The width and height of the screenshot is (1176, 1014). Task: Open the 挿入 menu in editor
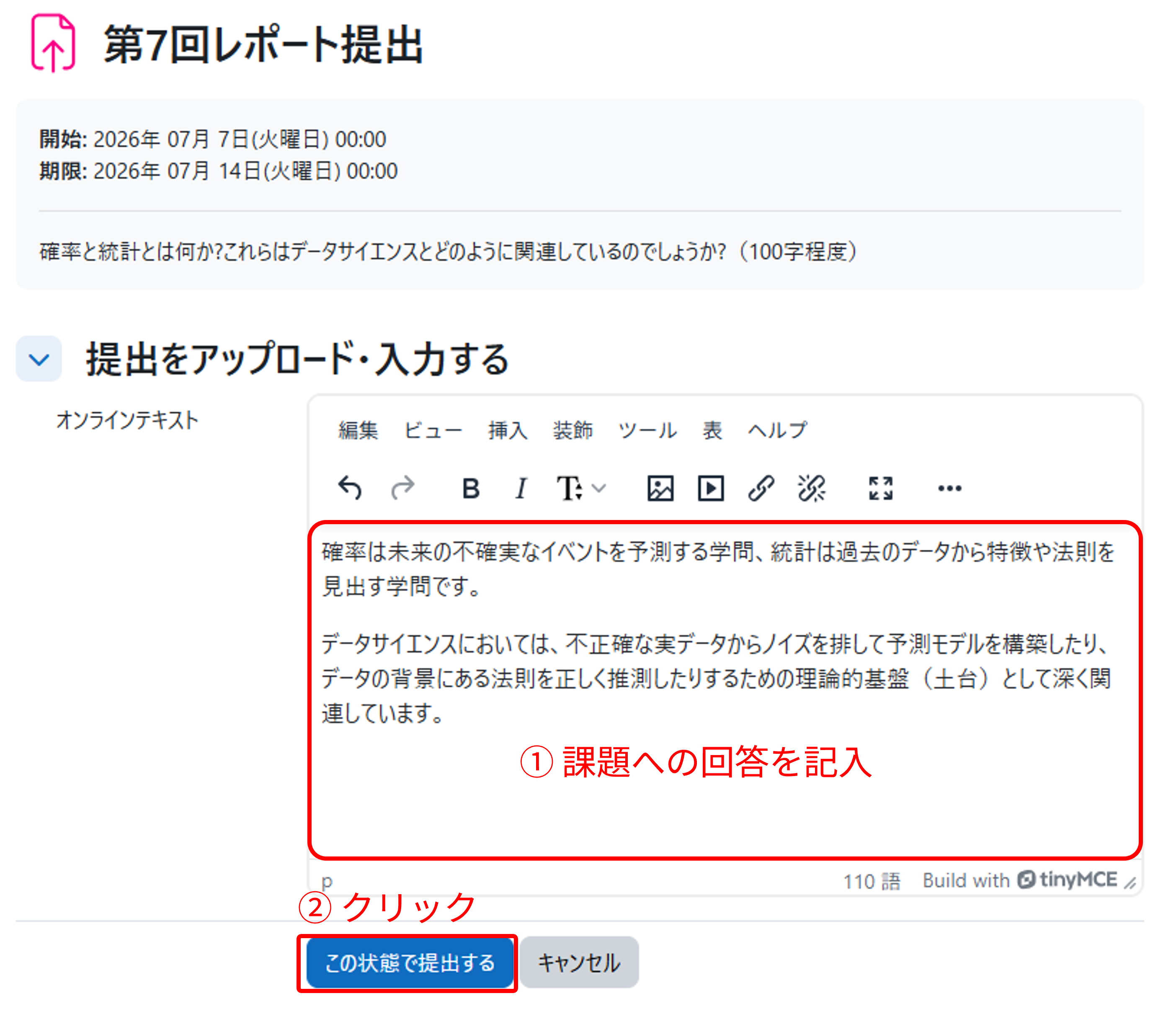pos(508,430)
